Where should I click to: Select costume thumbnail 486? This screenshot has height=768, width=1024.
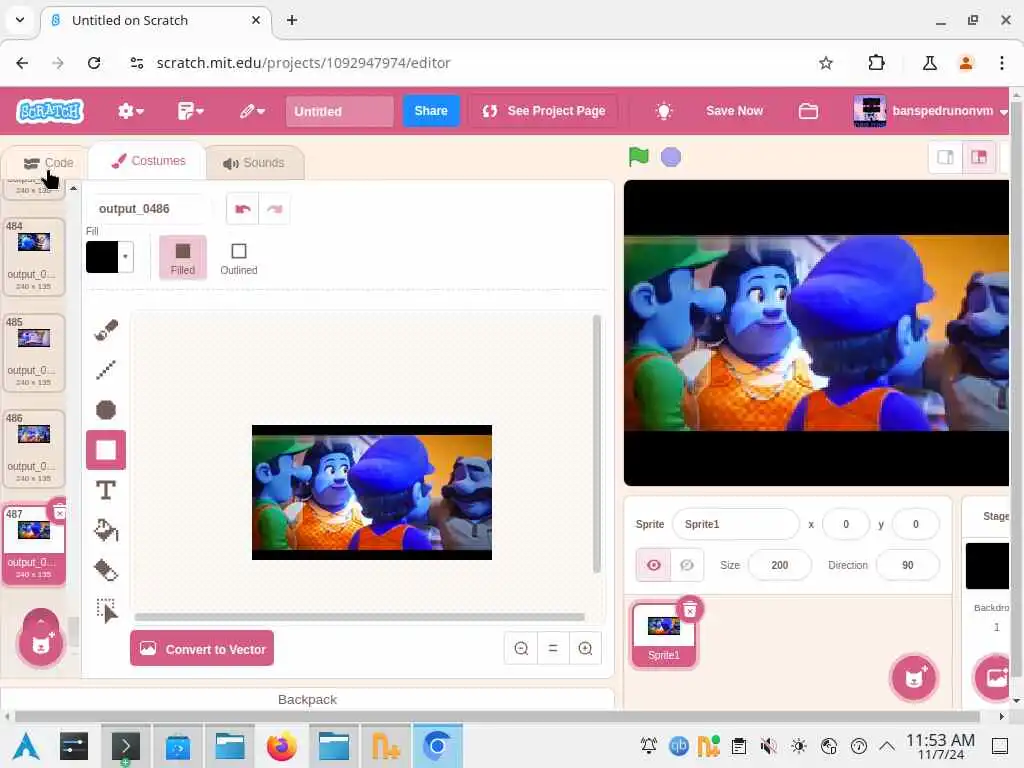[33, 449]
